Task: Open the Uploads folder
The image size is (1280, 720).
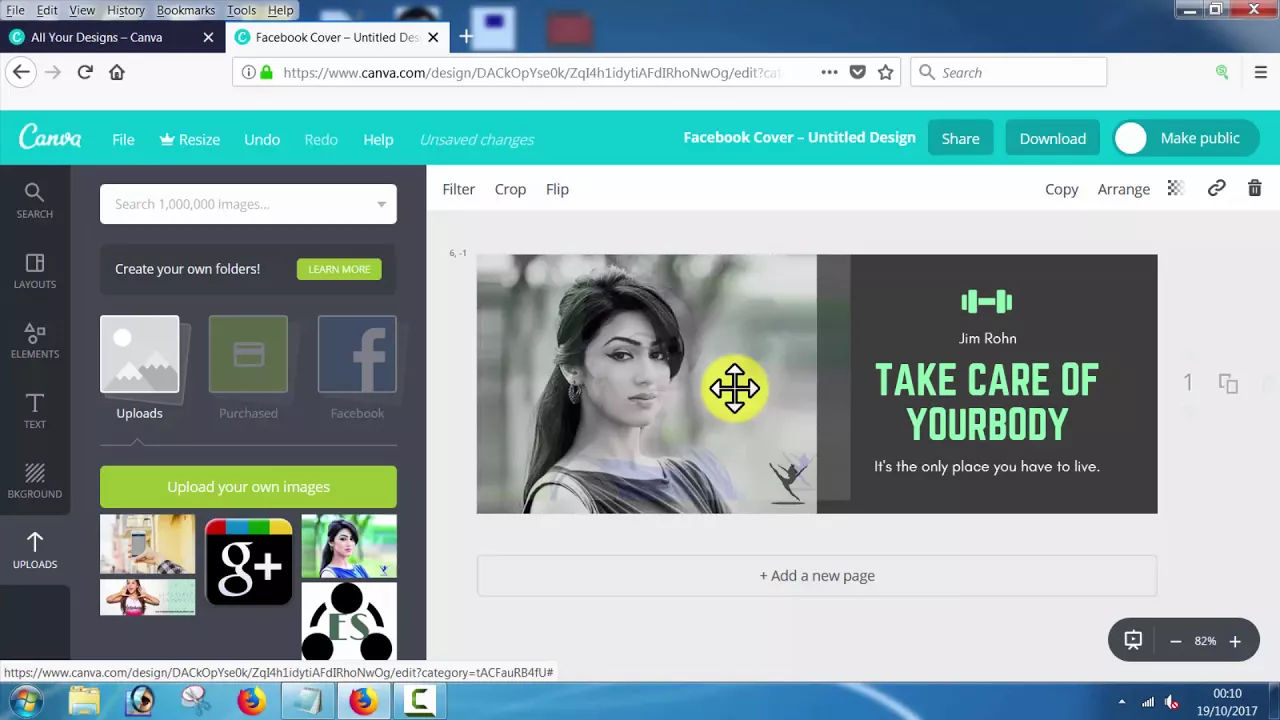Action: point(139,367)
